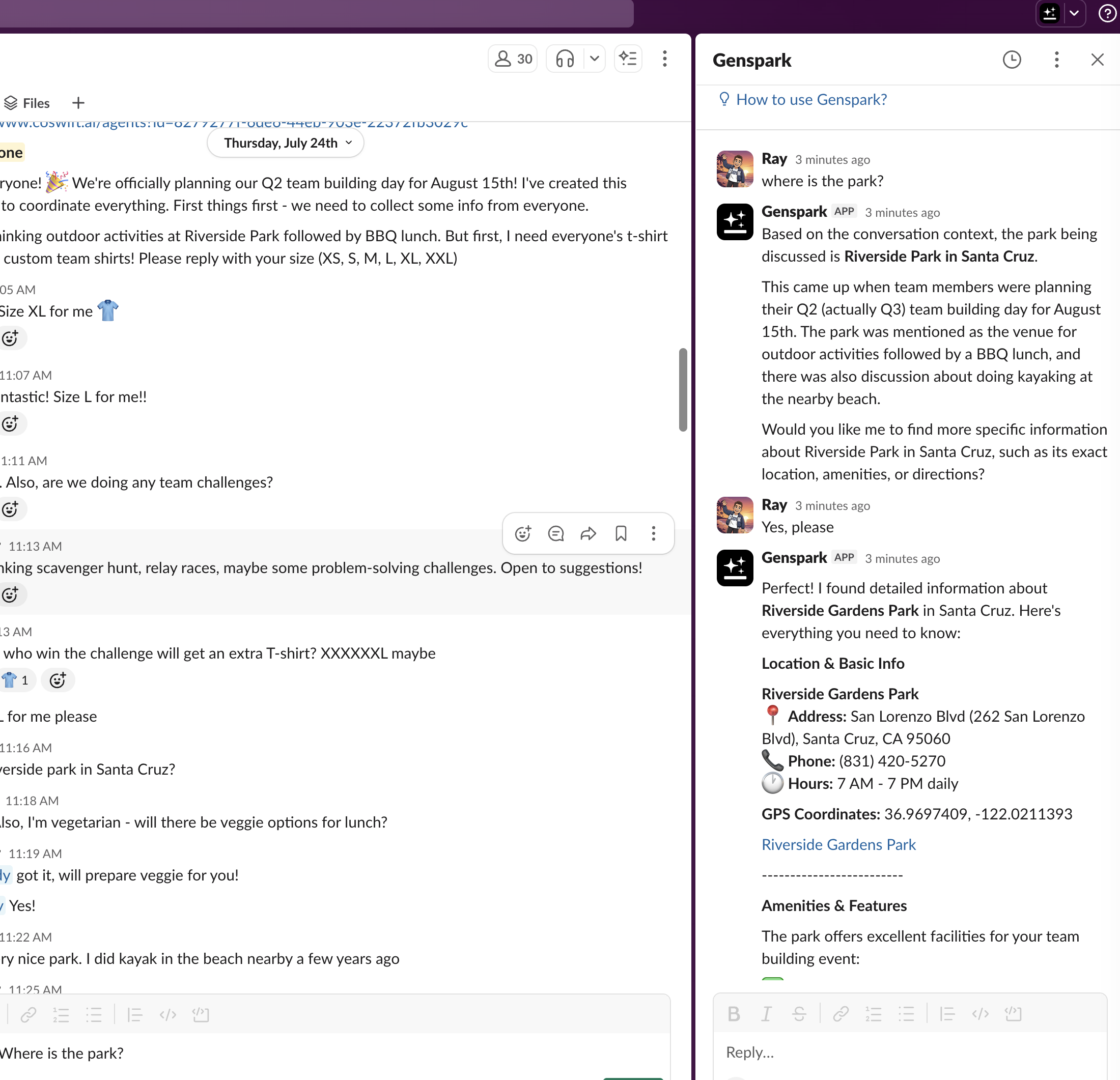Expand the Genspark app chevron in top bar

[x=1074, y=13]
